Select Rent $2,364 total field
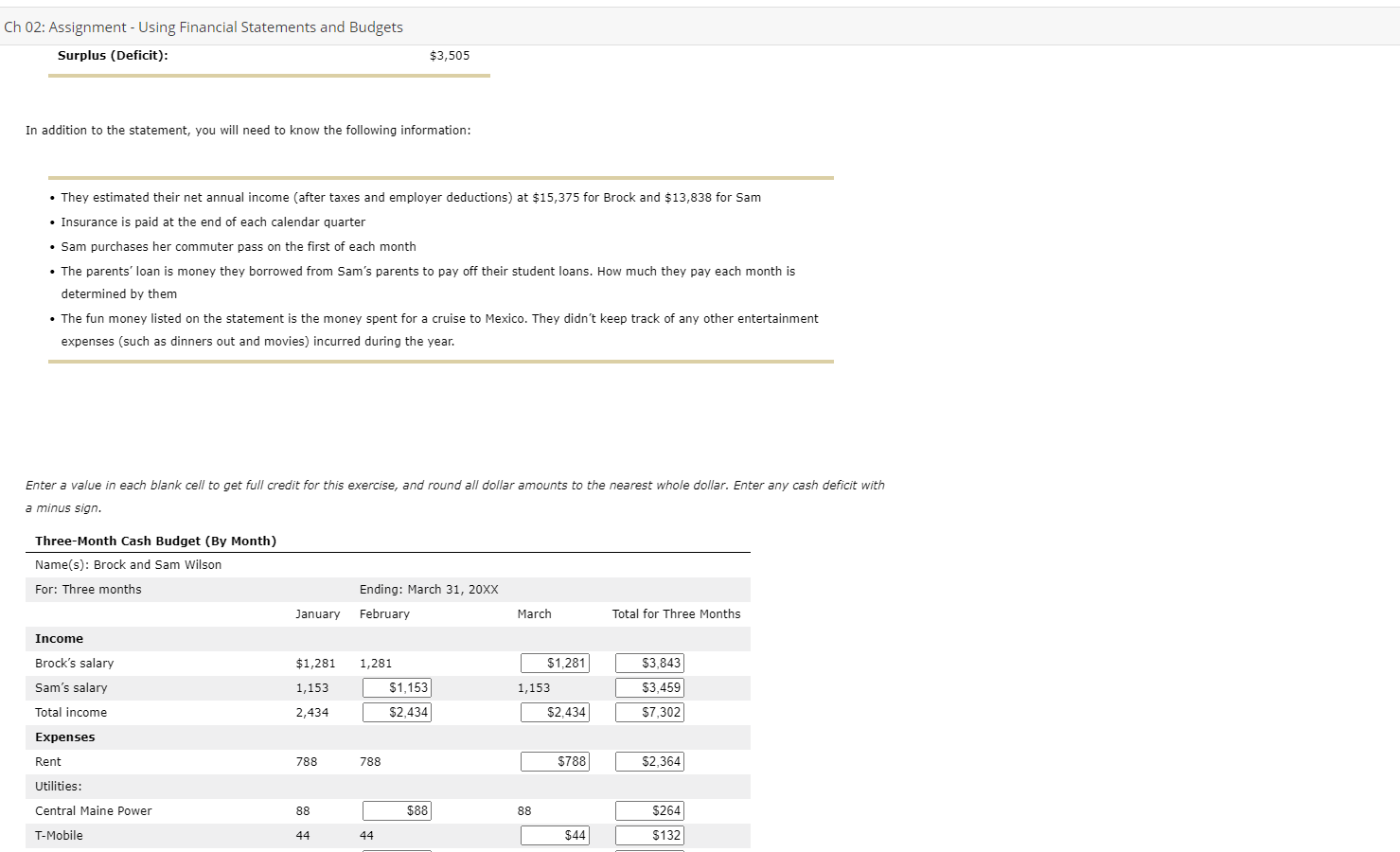Screen dimensions: 1400x852 click(649, 761)
